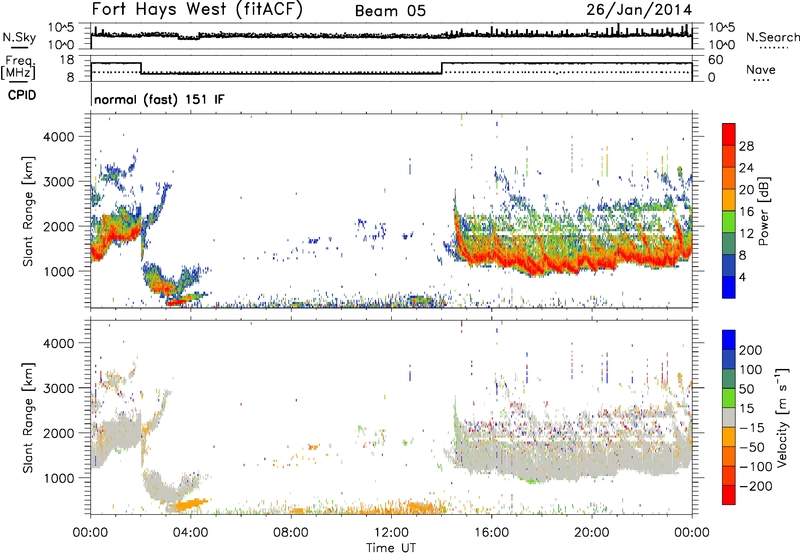The image size is (800, 554).
Task: Click the date '26/Jan/2014'
Action: tap(639, 10)
